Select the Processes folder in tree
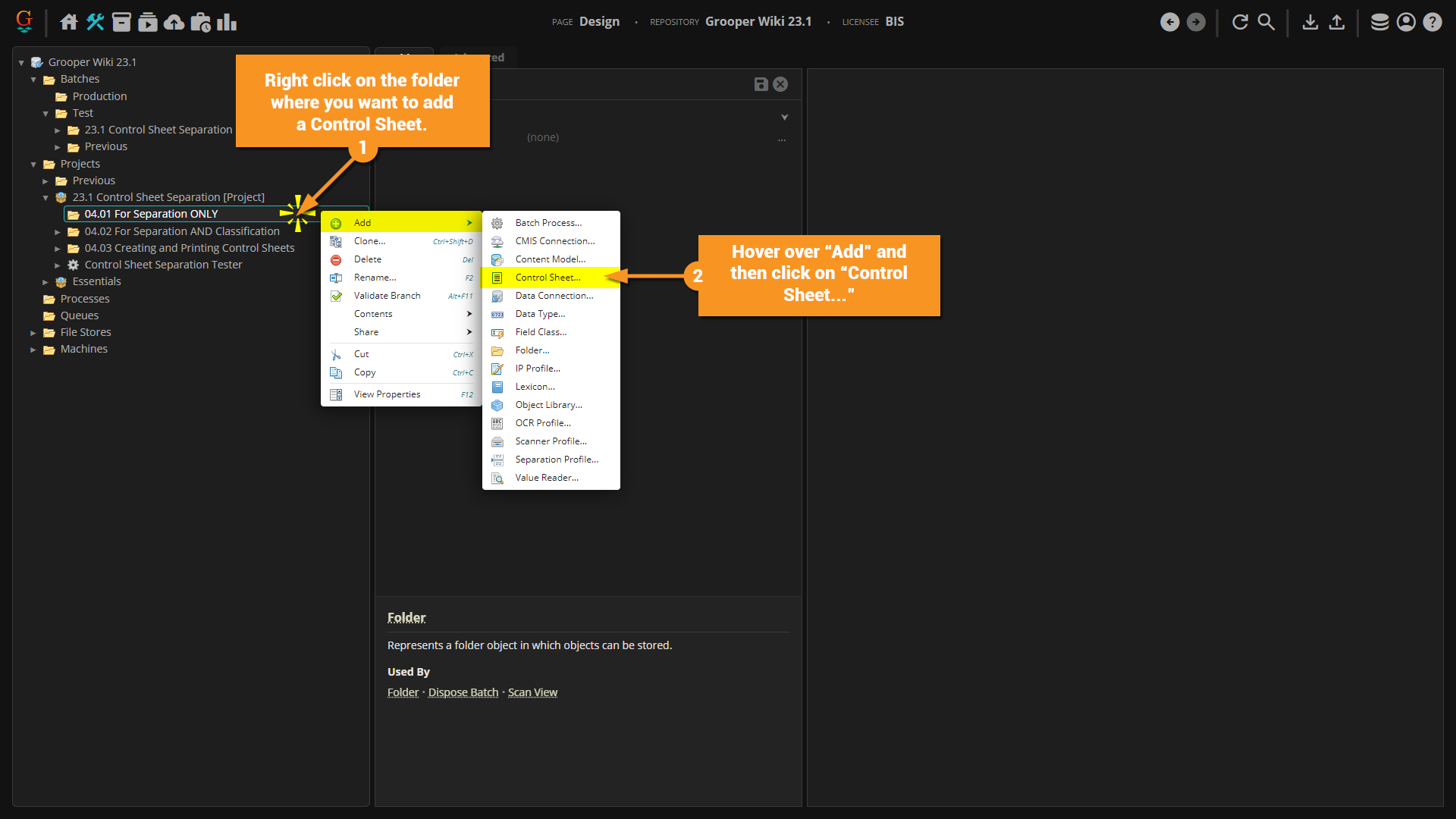The width and height of the screenshot is (1456, 819). 85,299
